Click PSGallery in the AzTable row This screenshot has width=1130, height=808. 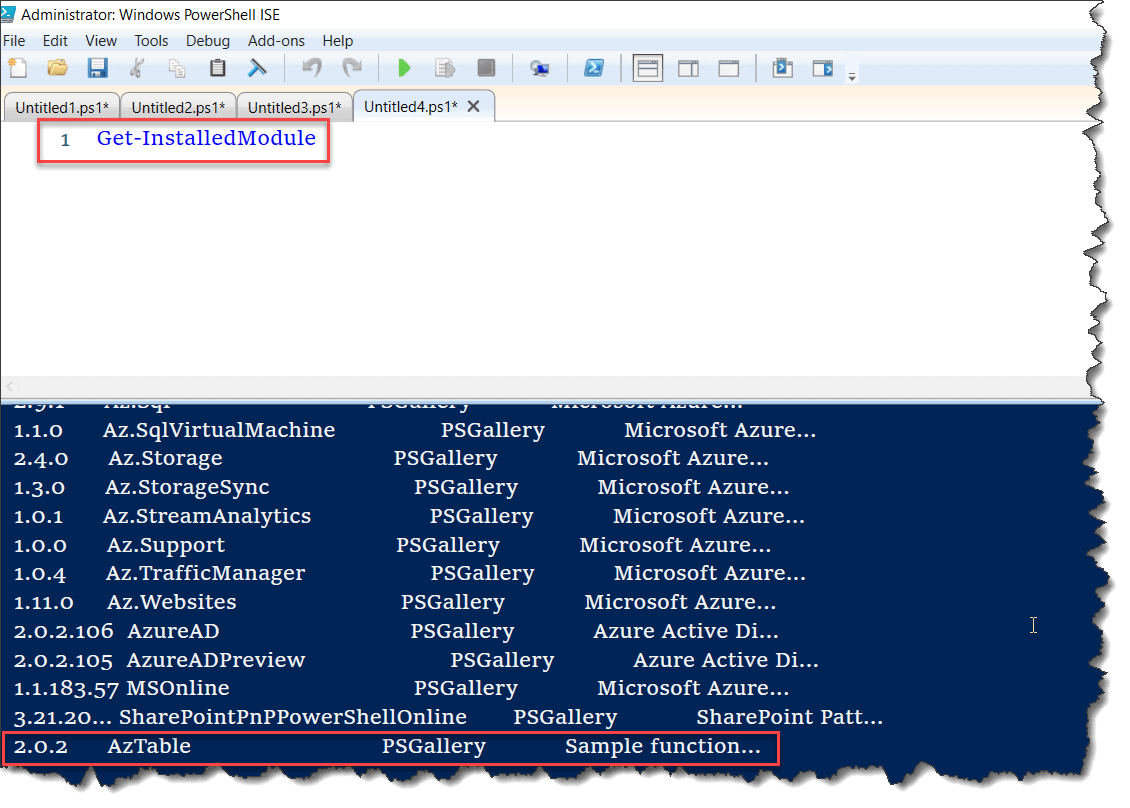(x=434, y=746)
